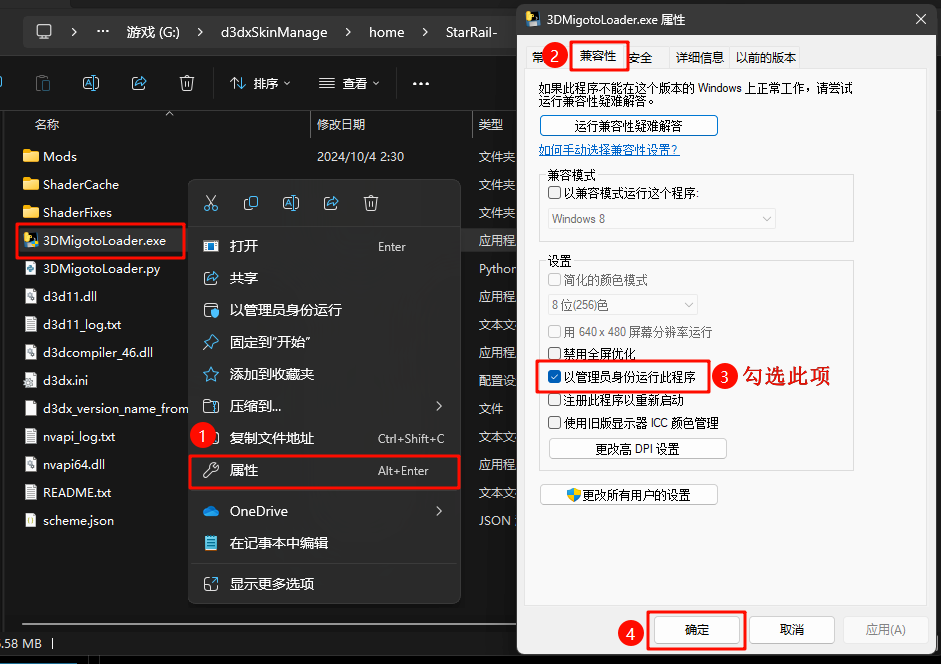Viewport: 941px width, 664px height.
Task: Click 运行兼容性疑难解答 button
Action: 628,126
